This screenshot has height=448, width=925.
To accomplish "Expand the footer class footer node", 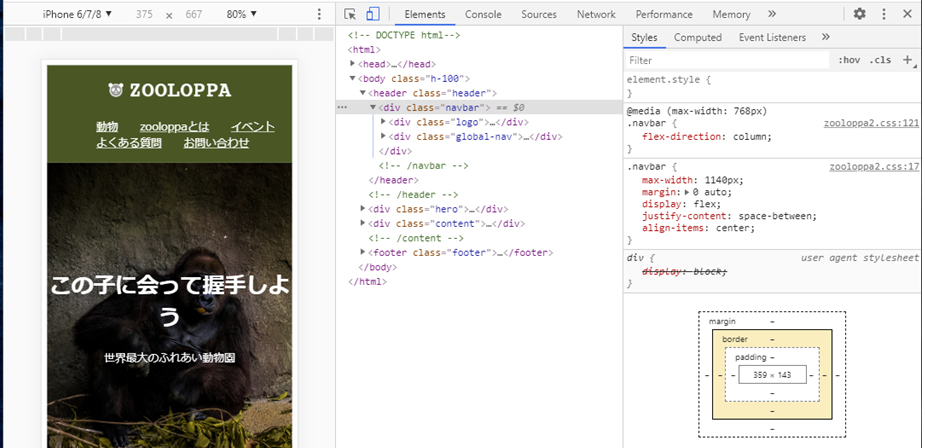I will (x=363, y=253).
